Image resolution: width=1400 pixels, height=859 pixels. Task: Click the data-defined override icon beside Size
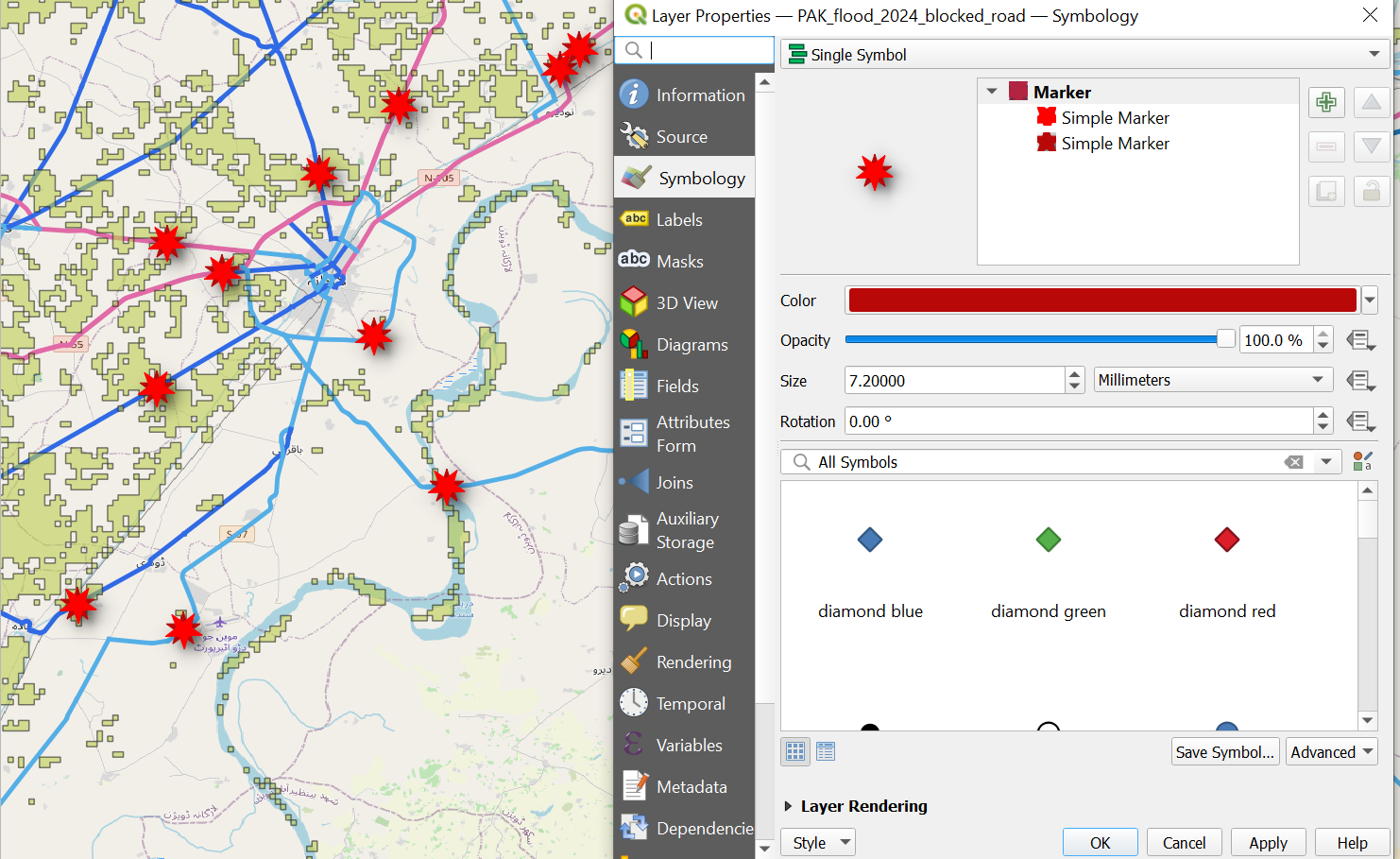click(x=1359, y=381)
